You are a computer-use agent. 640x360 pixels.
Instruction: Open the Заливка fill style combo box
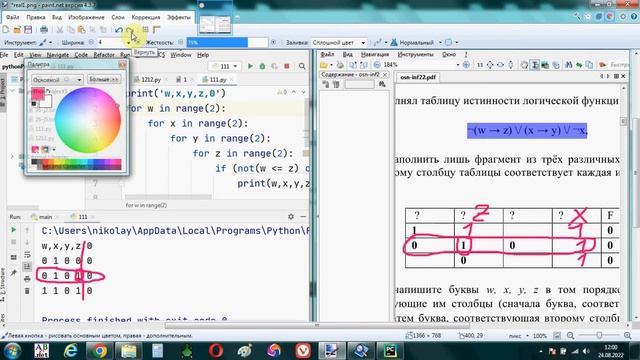339,42
